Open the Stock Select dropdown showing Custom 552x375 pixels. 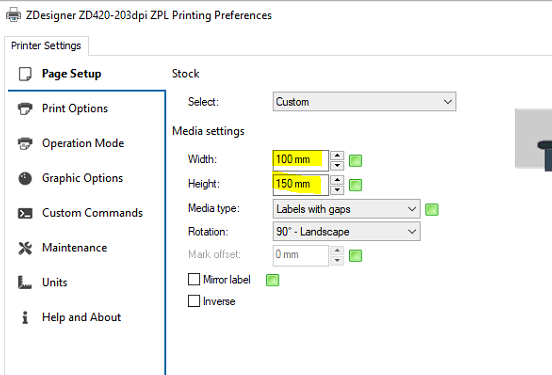(x=364, y=101)
